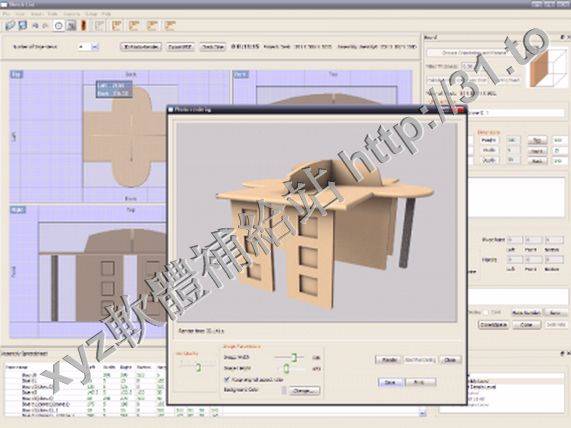Screen dimensions: 571x428
Task: Open the number of views dropdown
Action: coord(95,47)
